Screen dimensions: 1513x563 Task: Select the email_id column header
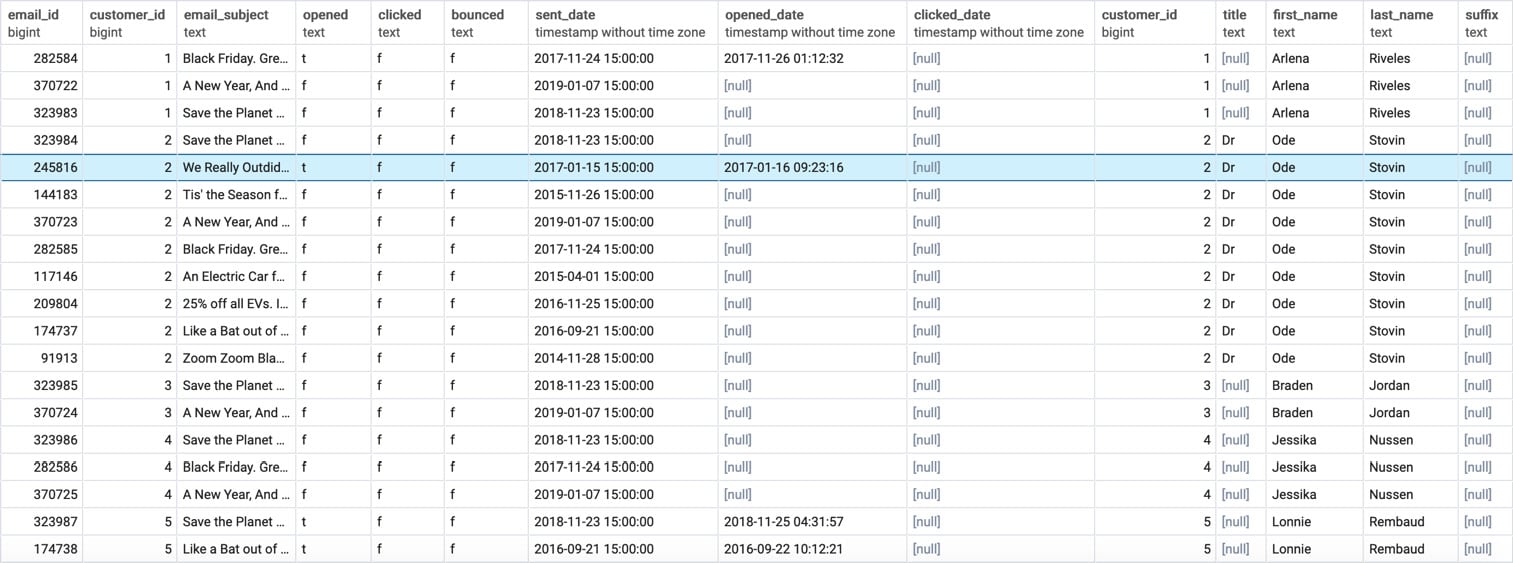pos(41,23)
